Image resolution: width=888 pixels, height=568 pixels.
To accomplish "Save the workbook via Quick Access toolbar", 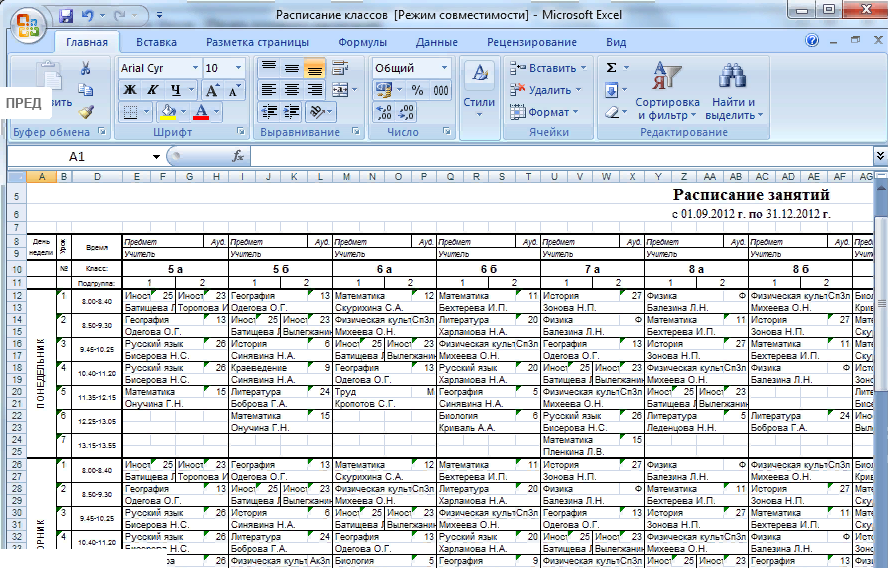I will (66, 16).
